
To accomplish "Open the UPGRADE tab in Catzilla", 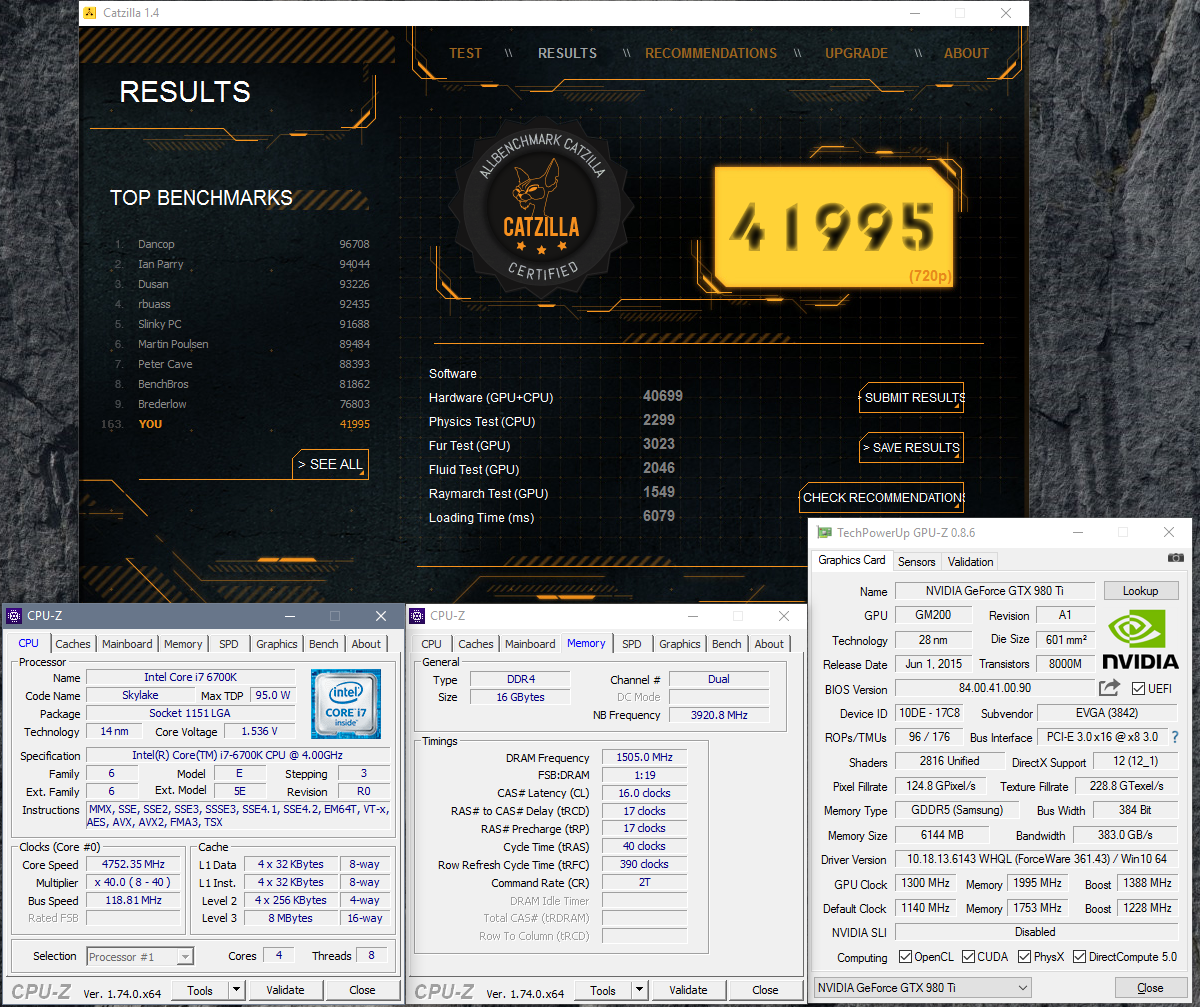I will [x=856, y=53].
